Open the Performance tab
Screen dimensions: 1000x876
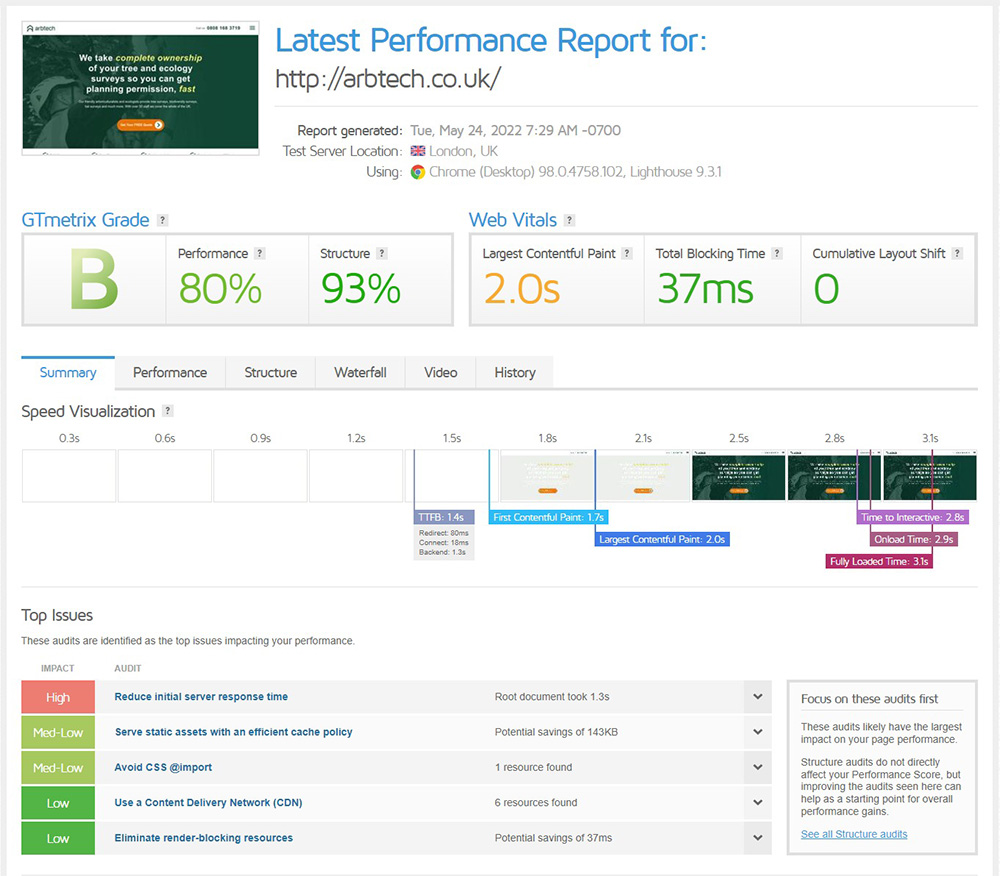pos(170,372)
